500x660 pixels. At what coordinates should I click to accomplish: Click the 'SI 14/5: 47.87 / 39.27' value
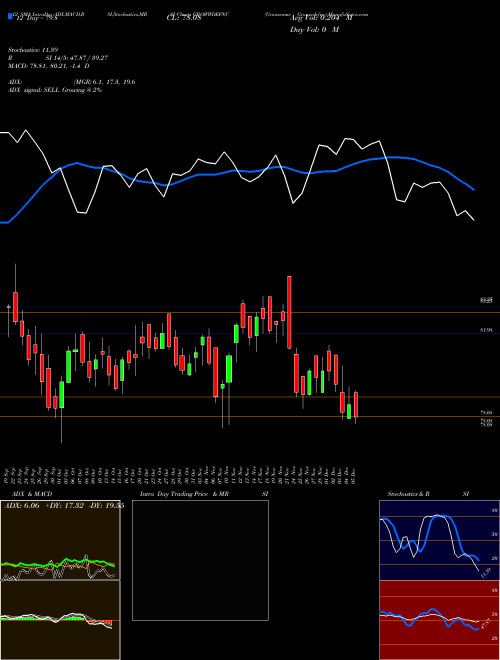(x=77, y=58)
